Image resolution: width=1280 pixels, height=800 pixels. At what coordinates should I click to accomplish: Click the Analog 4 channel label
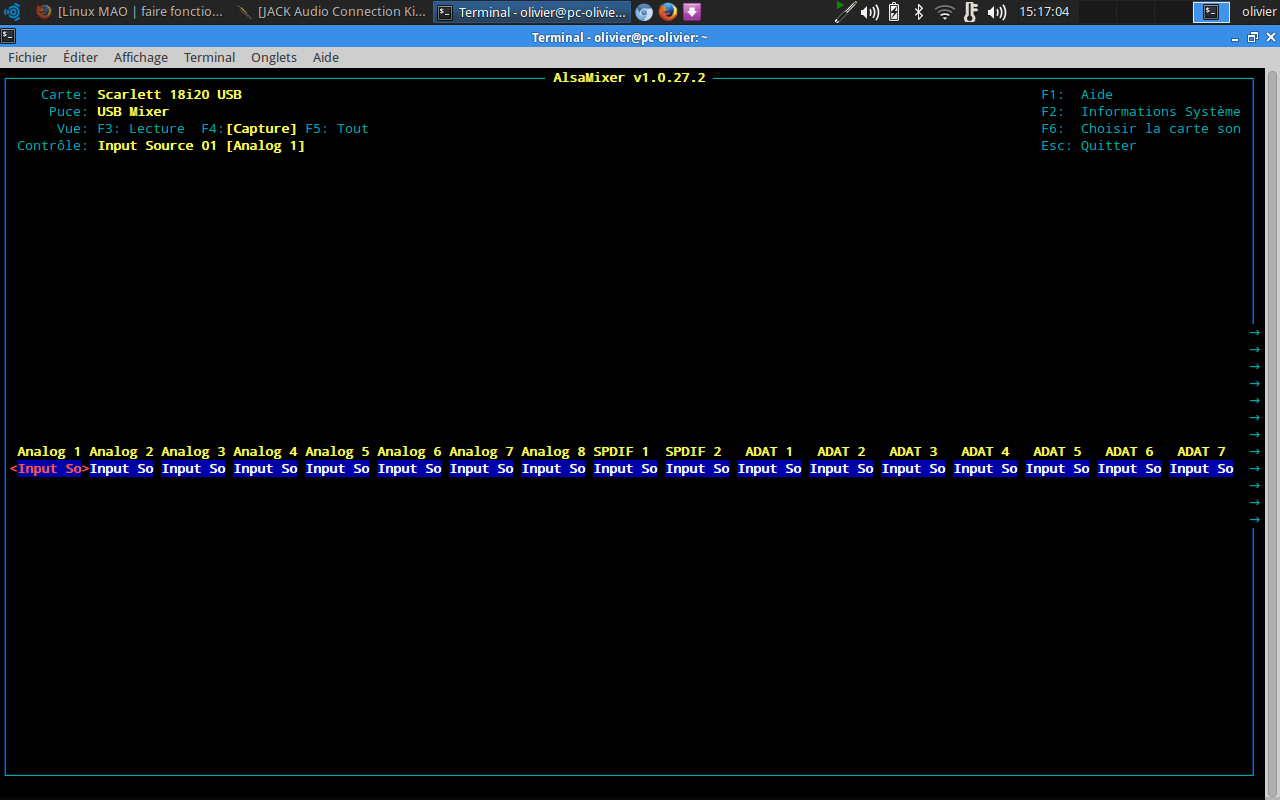pyautogui.click(x=266, y=451)
